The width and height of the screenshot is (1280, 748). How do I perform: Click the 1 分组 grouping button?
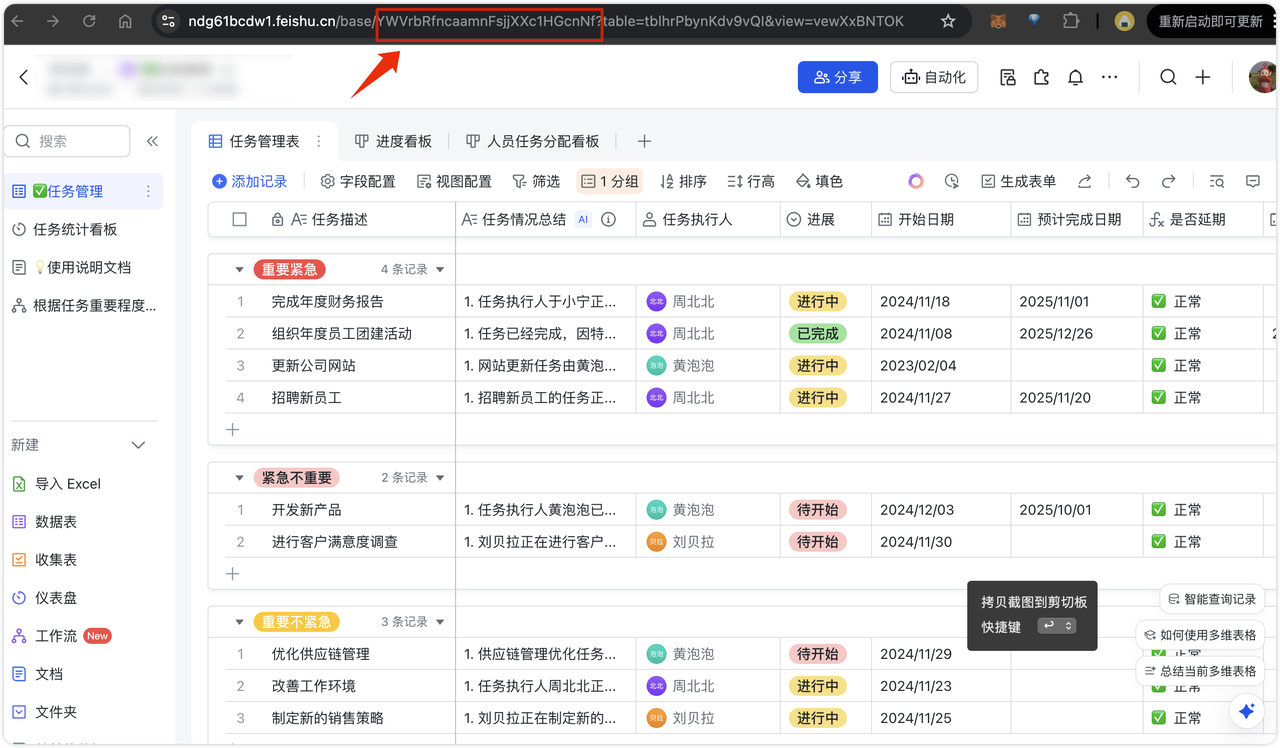tap(610, 181)
